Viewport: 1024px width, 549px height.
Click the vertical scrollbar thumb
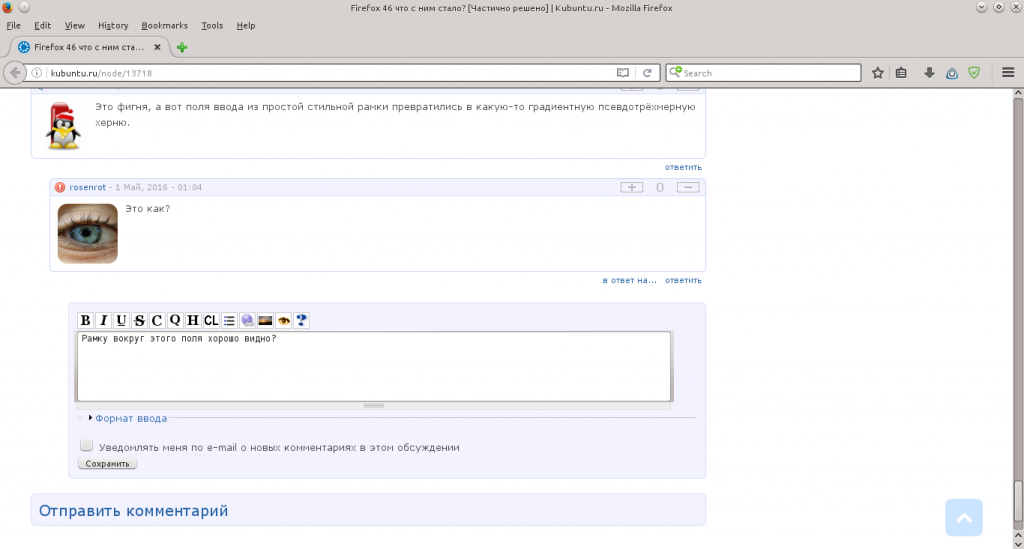[x=1017, y=500]
